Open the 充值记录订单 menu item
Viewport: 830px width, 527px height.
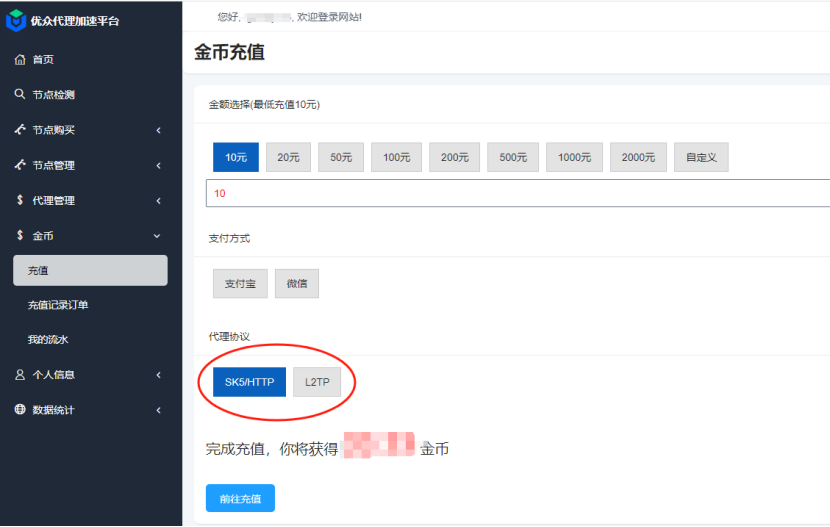[x=65, y=305]
